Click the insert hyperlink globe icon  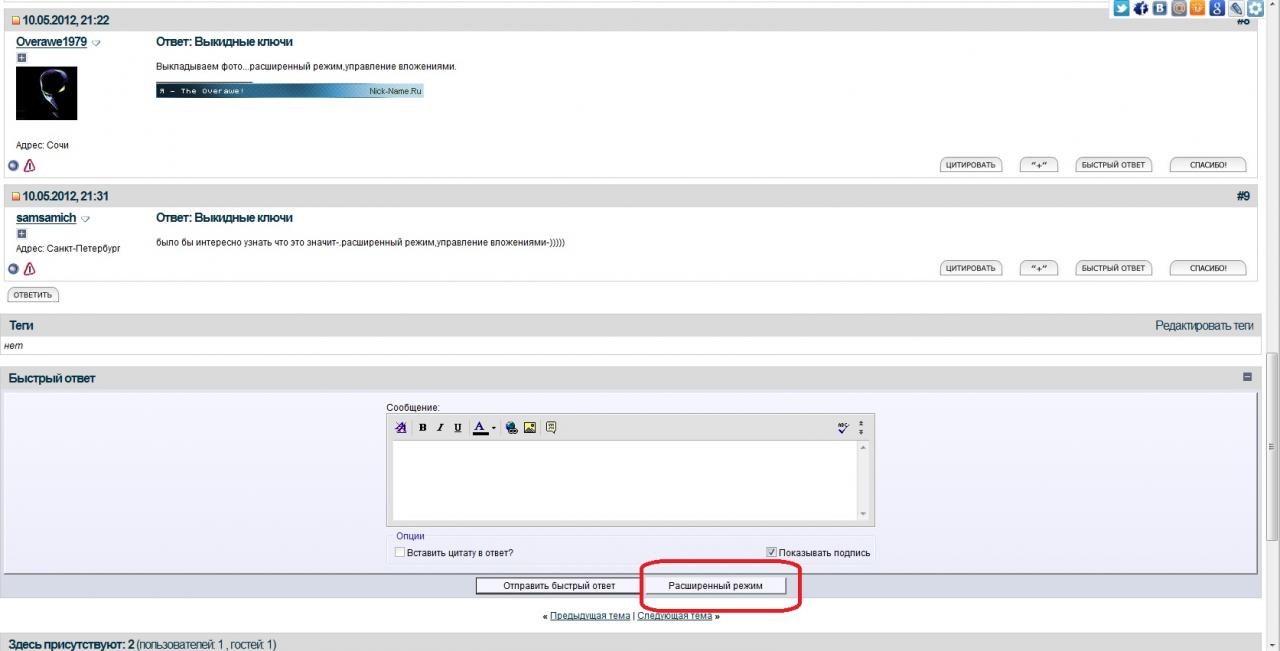pos(512,428)
